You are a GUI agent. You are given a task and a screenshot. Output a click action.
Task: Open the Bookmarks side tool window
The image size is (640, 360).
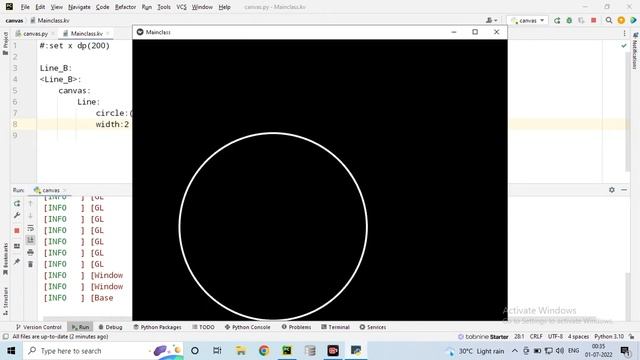(x=5, y=259)
